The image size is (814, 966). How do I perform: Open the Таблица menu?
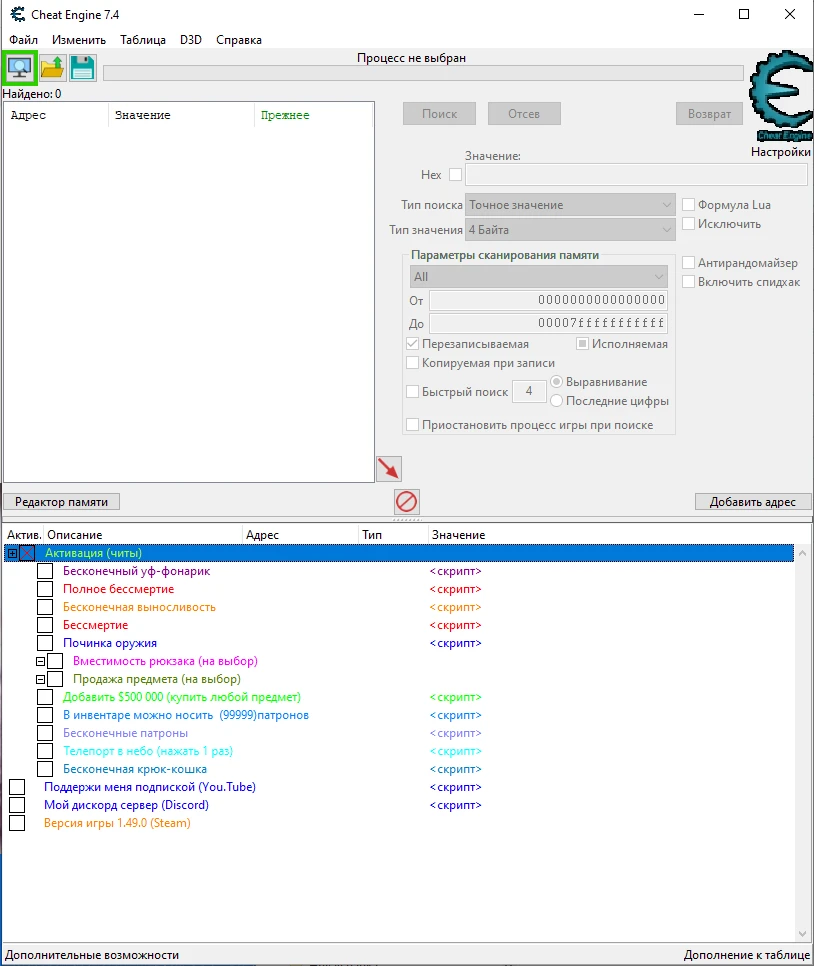[x=143, y=40]
